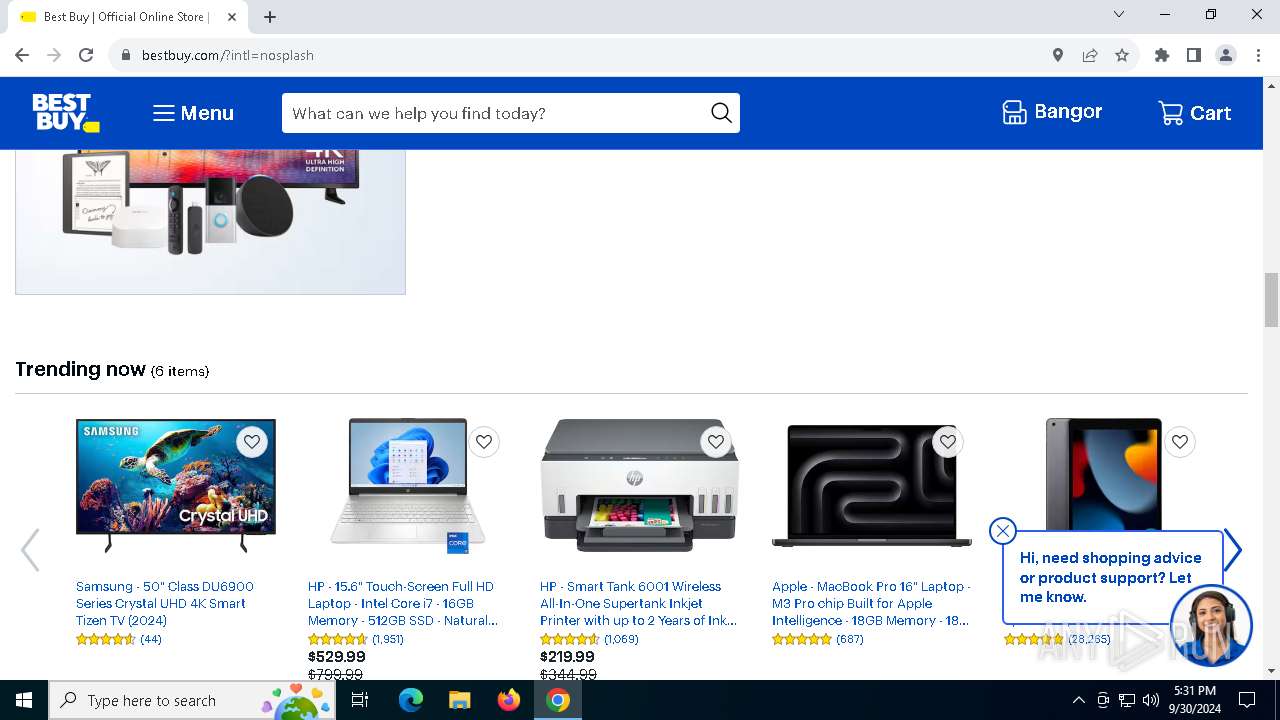The height and width of the screenshot is (720, 1280).
Task: Click the search magnifier icon
Action: [721, 113]
